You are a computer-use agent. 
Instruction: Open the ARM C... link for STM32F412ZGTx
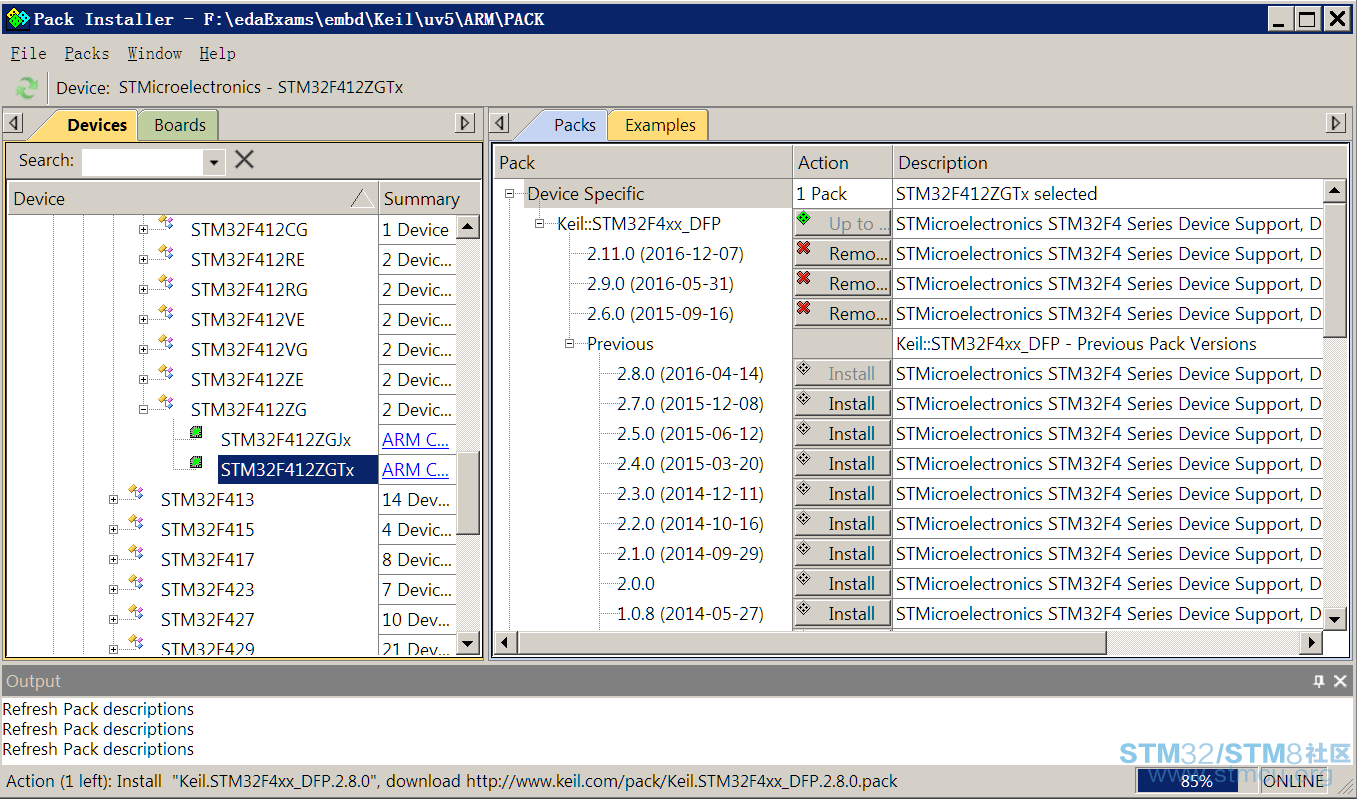(415, 469)
